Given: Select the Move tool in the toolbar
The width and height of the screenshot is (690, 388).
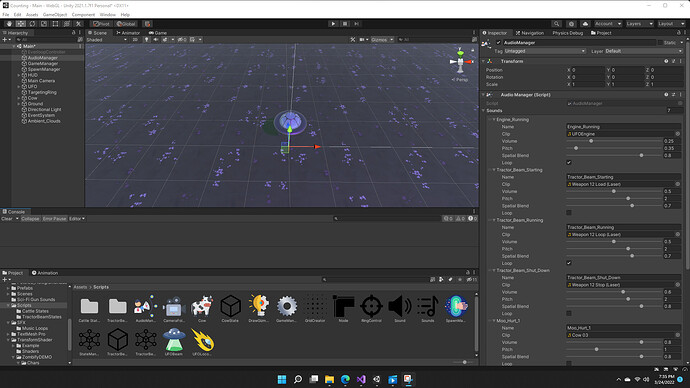Looking at the screenshot, I should 21,24.
